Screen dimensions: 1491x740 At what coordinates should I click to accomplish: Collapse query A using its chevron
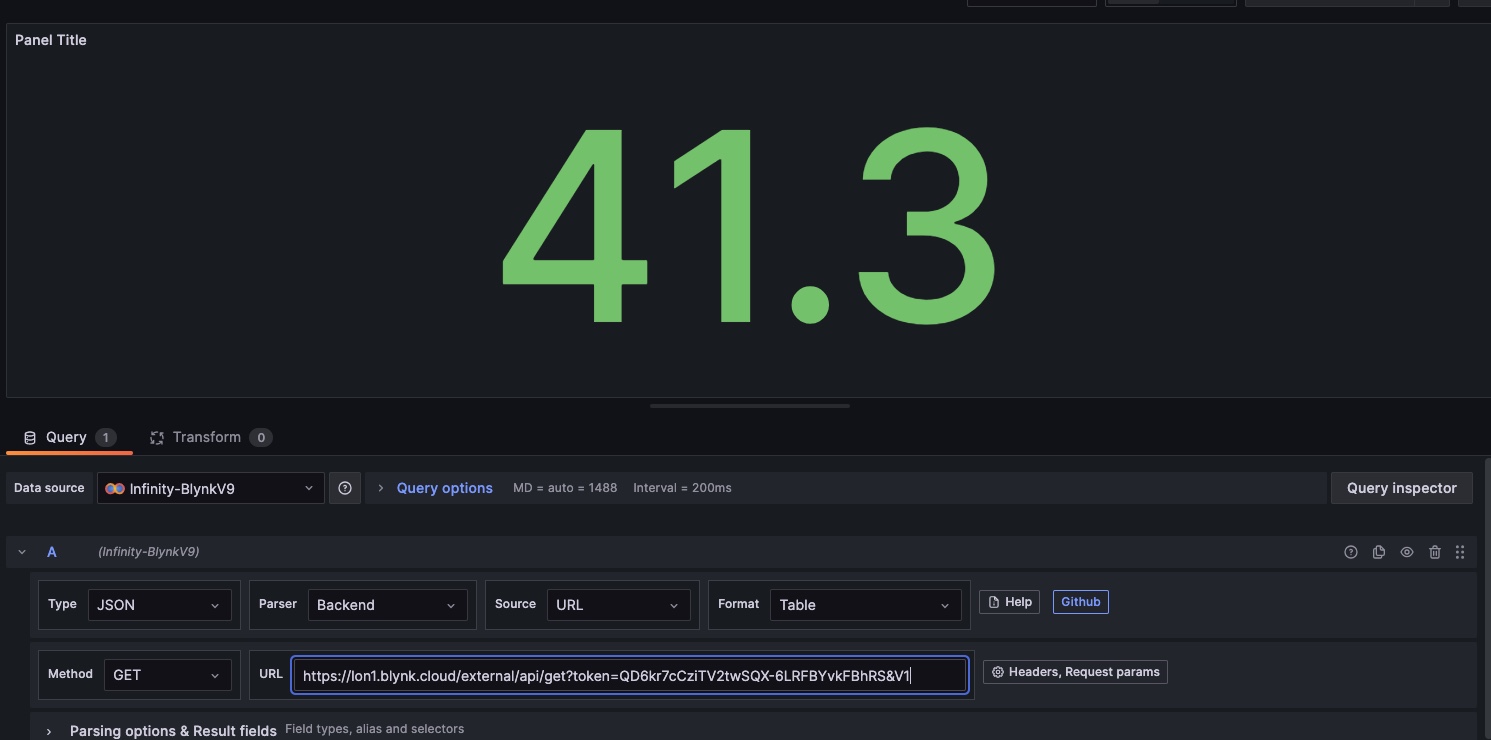[22, 551]
